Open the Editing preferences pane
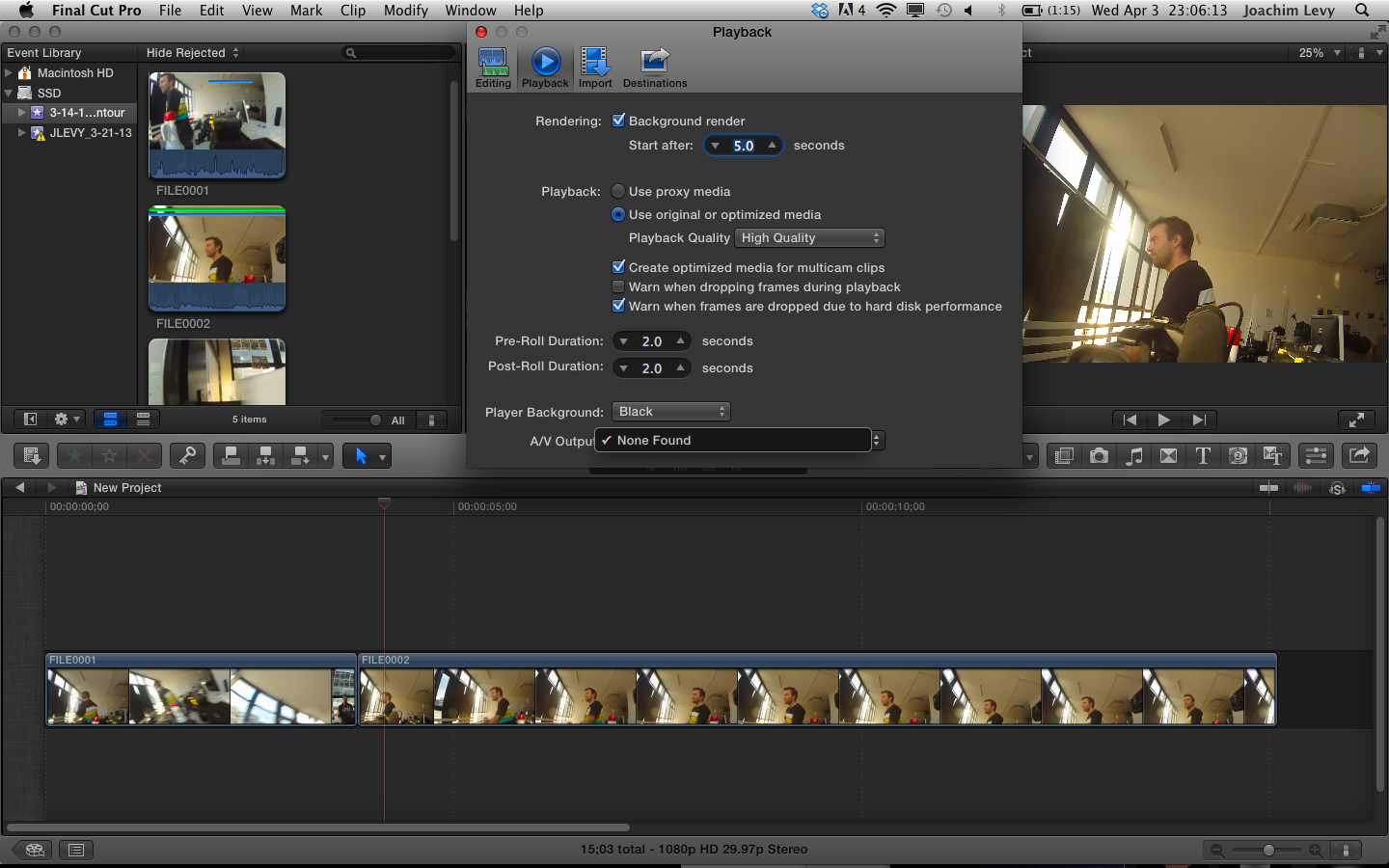1389x868 pixels. click(493, 68)
